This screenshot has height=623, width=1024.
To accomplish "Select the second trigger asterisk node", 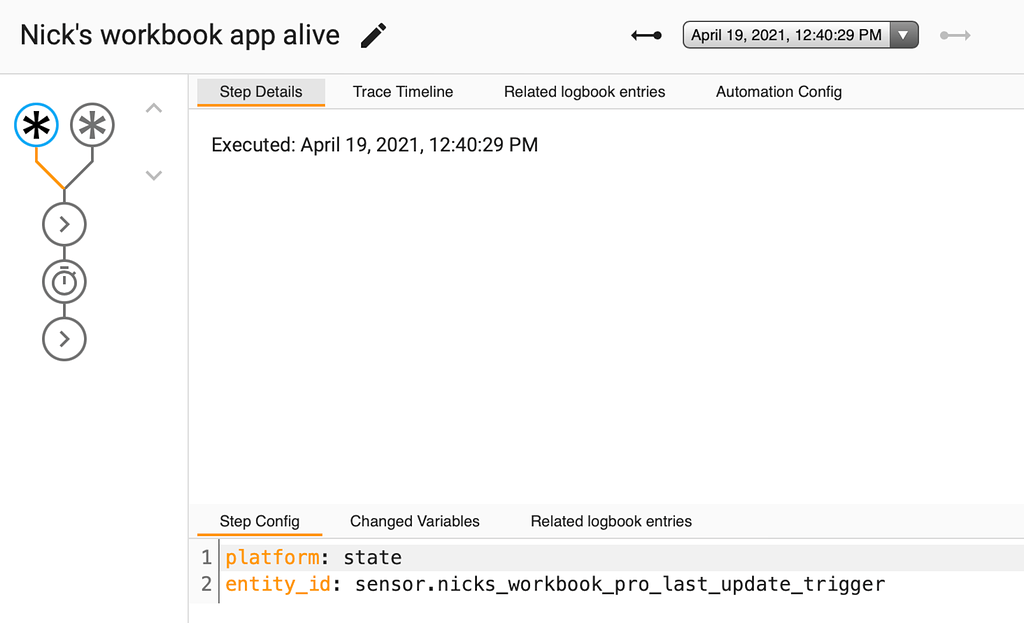I will (92, 125).
